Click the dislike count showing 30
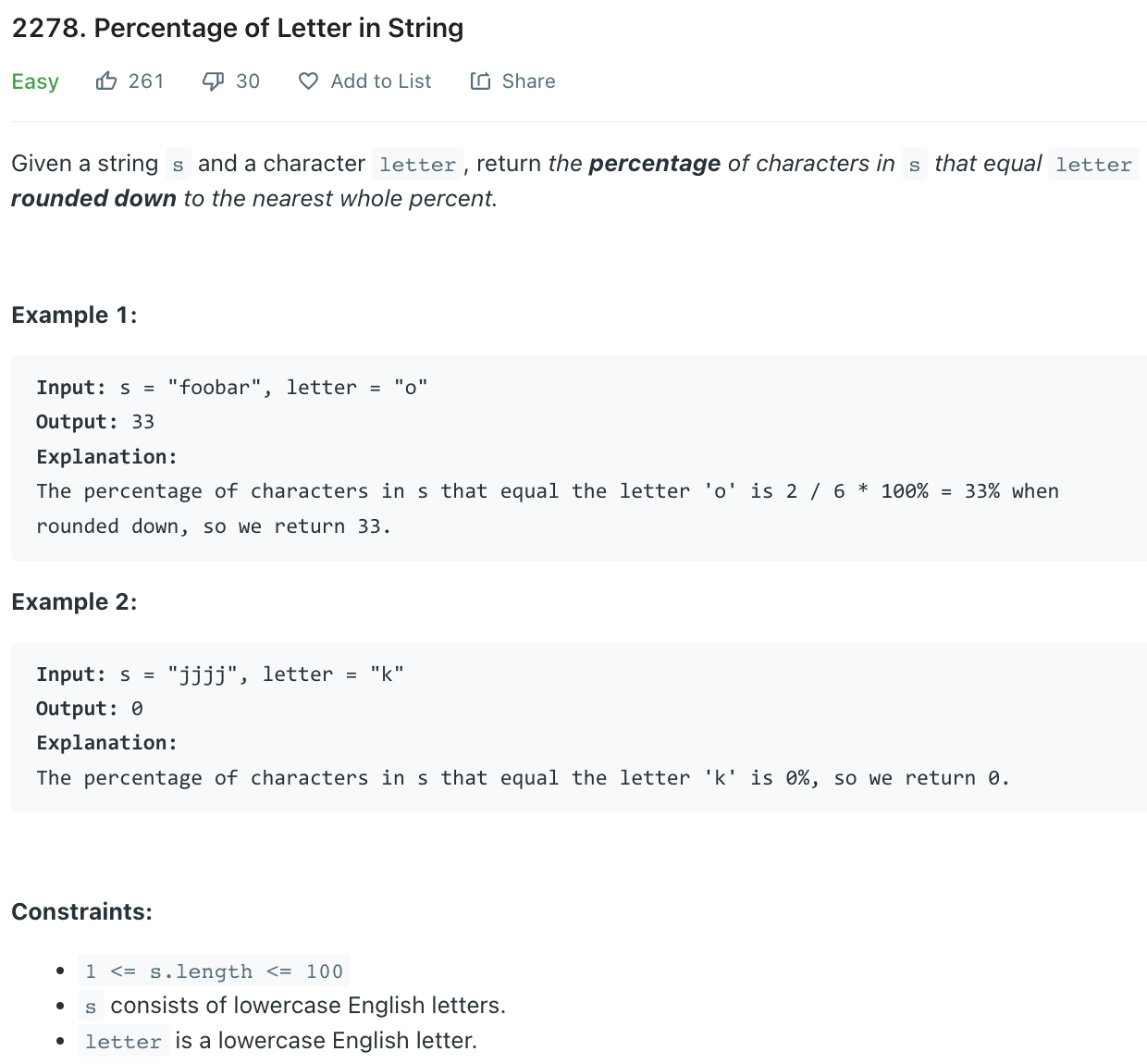The image size is (1147, 1064). pos(247,81)
